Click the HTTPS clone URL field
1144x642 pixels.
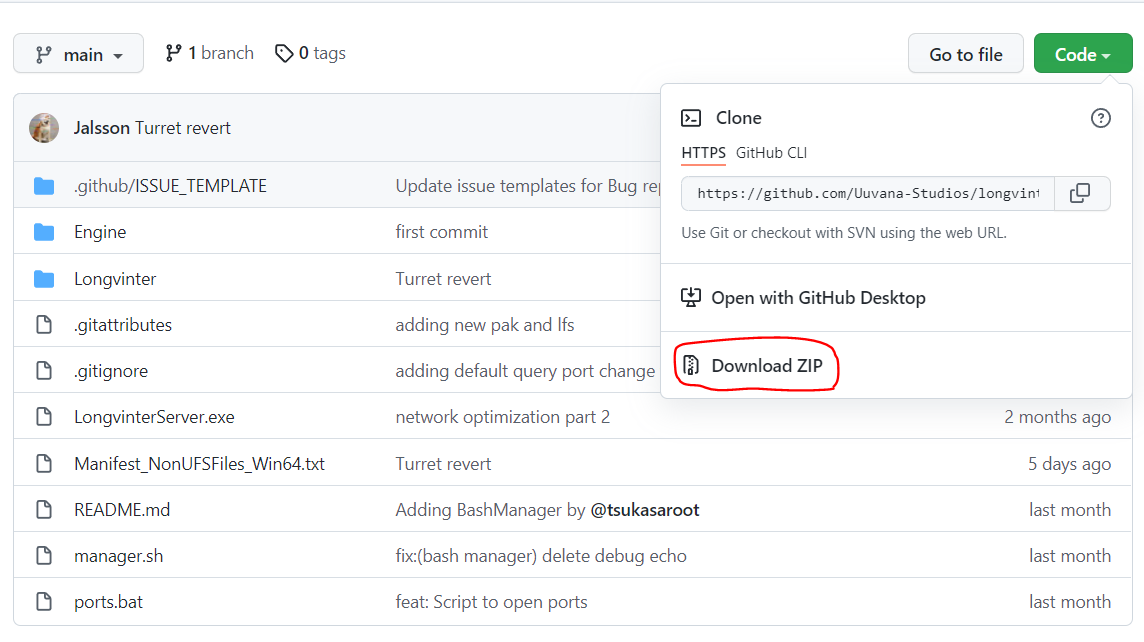coord(867,193)
